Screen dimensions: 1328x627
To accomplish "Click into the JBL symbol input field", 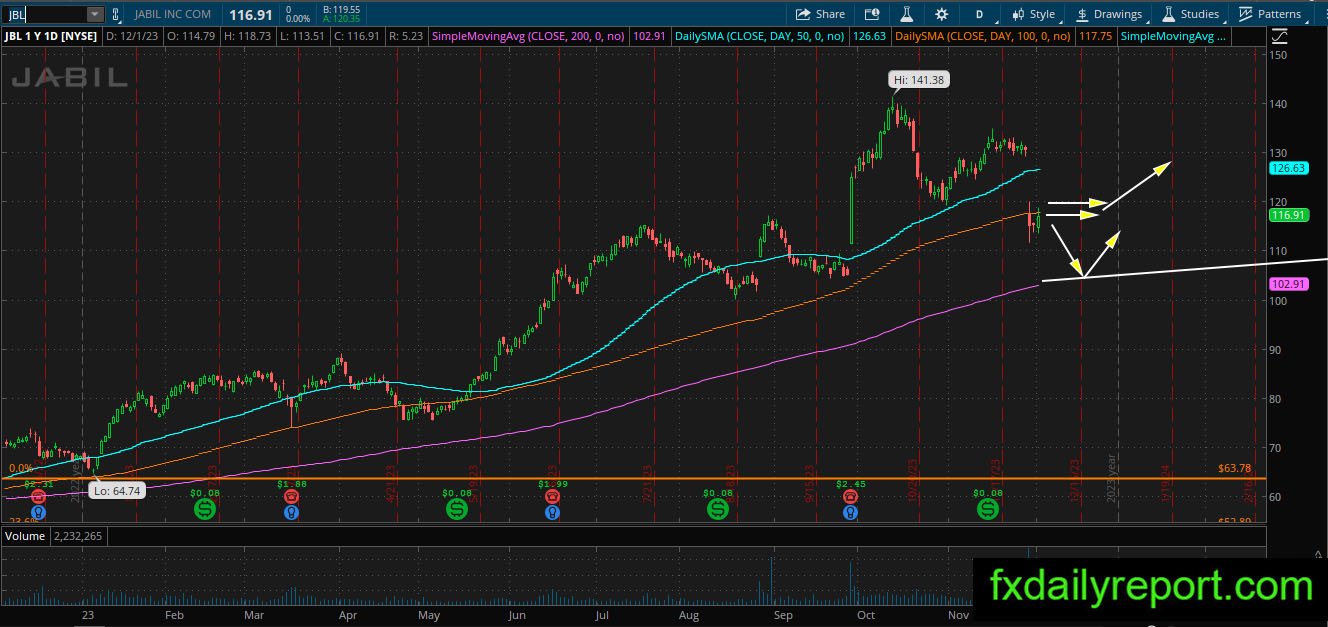I will 46,14.
